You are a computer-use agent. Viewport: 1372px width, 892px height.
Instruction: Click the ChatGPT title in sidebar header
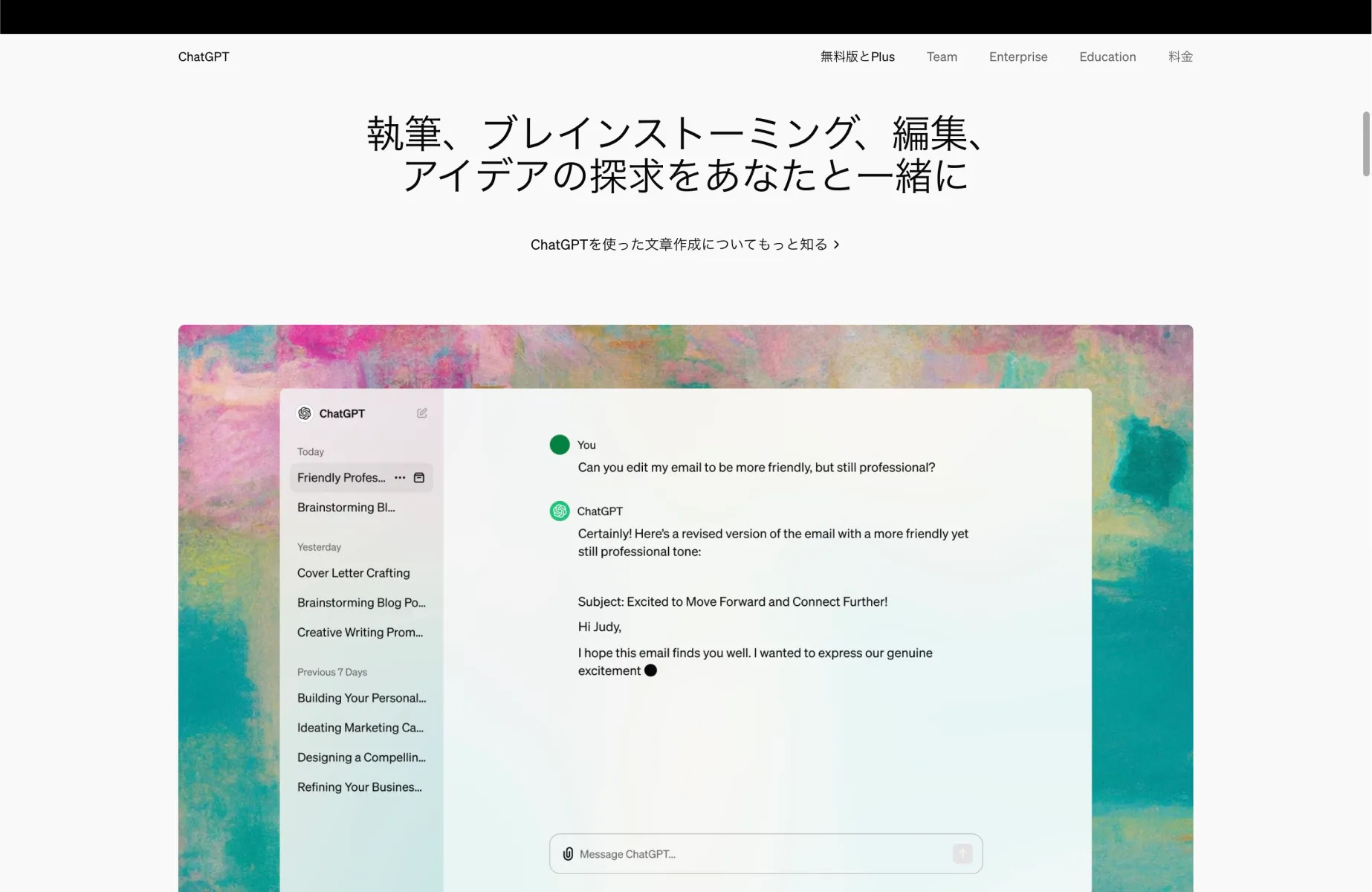[342, 413]
